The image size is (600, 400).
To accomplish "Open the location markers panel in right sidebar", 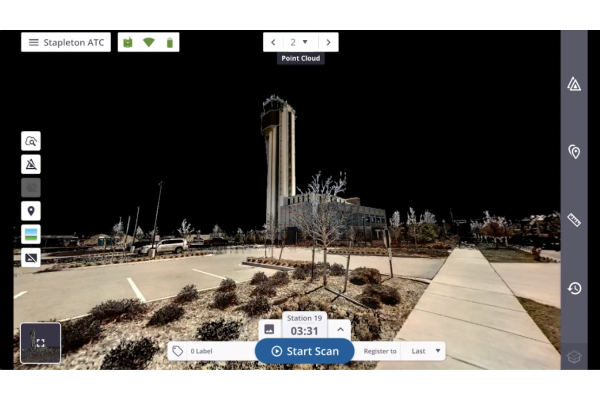I will click(x=574, y=152).
